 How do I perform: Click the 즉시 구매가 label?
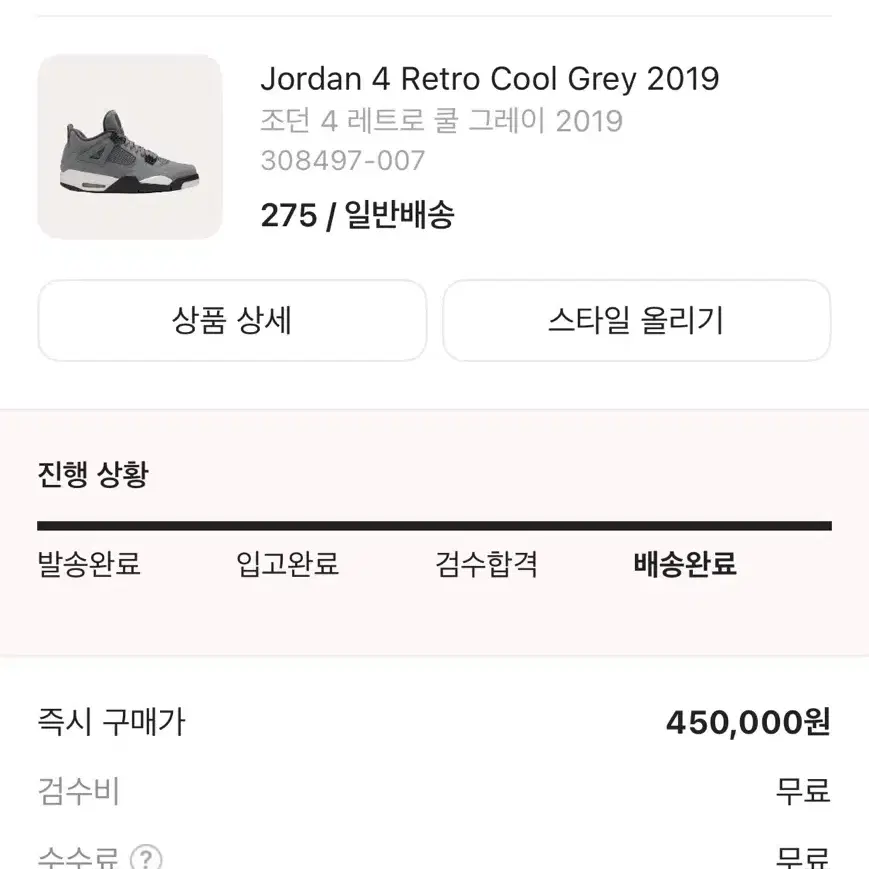point(111,722)
